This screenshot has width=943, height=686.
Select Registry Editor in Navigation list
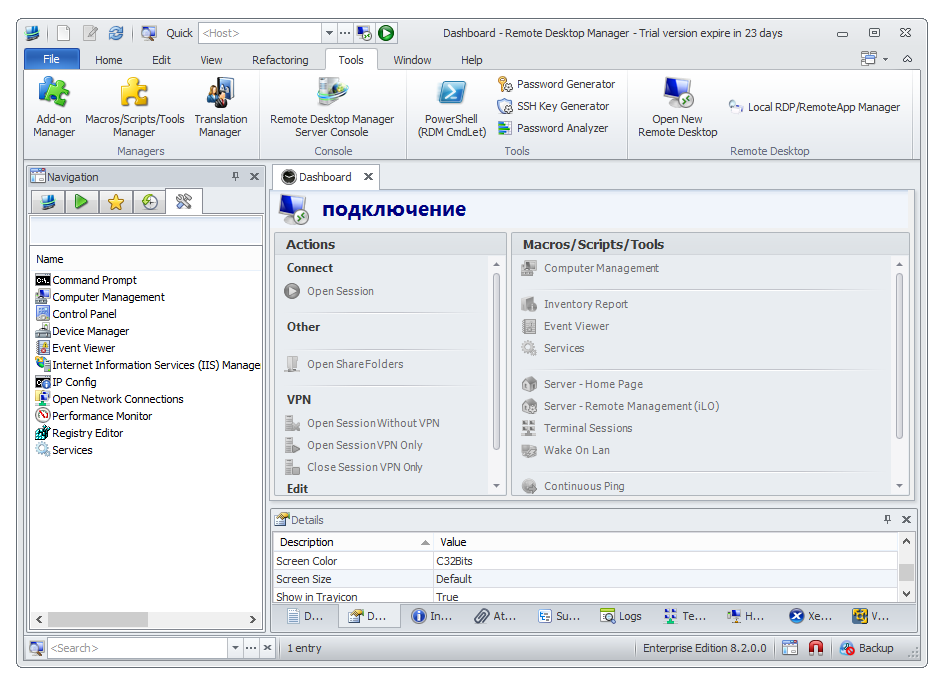79,433
